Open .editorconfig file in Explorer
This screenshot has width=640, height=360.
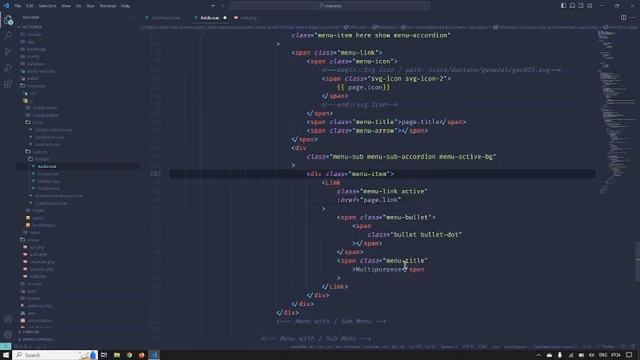click(x=39, y=306)
